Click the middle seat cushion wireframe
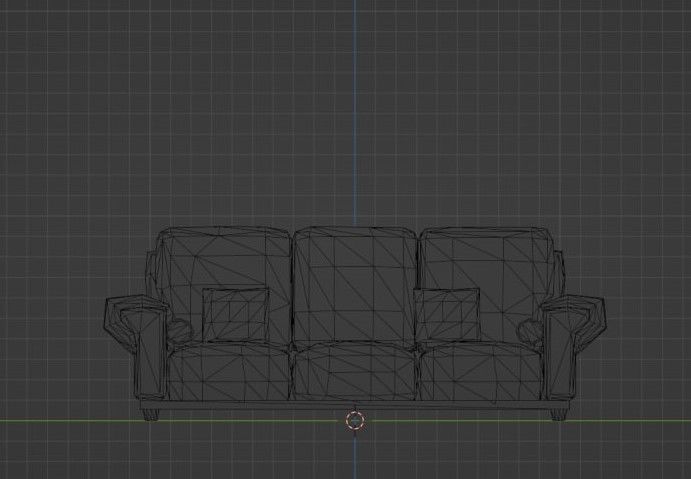 coord(355,371)
